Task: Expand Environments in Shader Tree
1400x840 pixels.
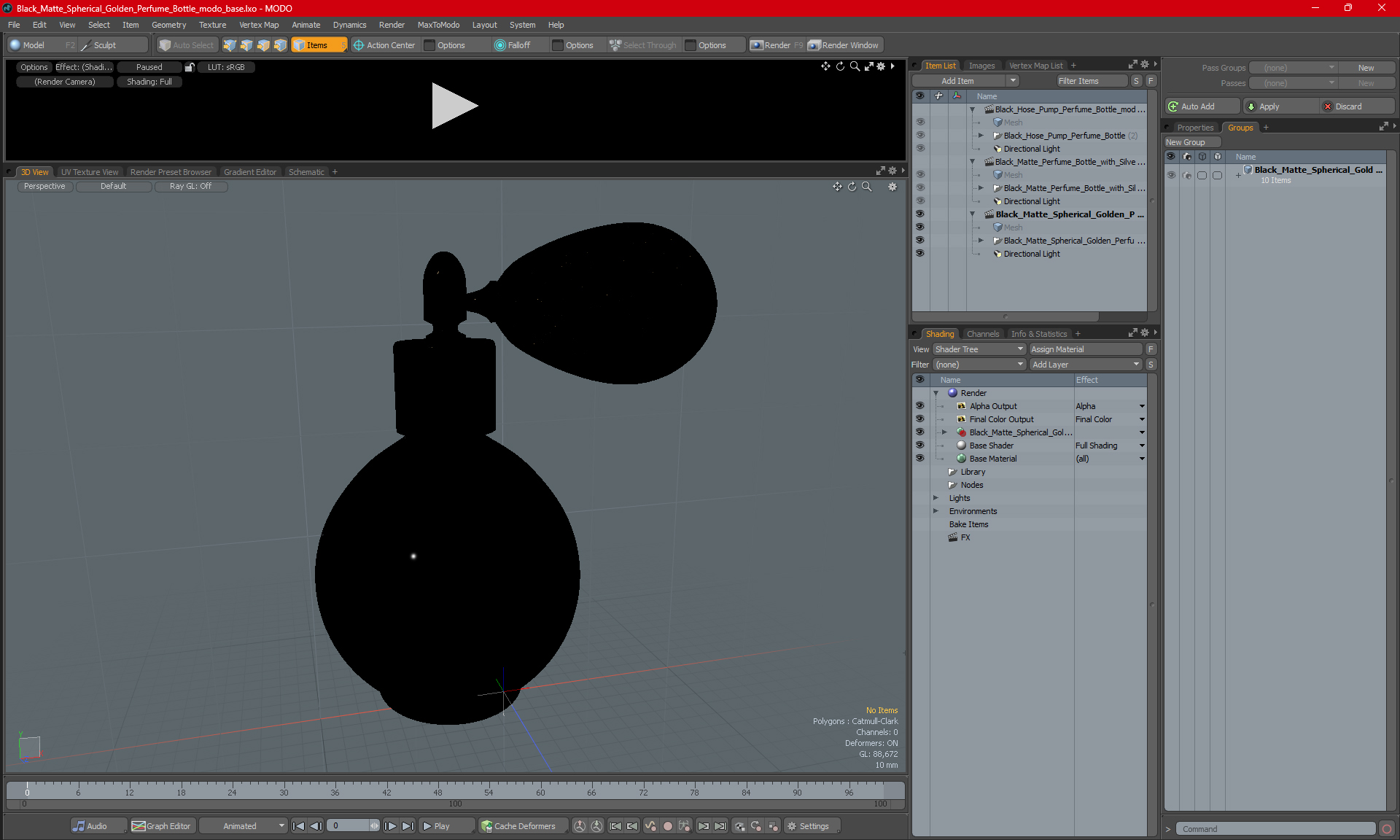Action: point(936,511)
